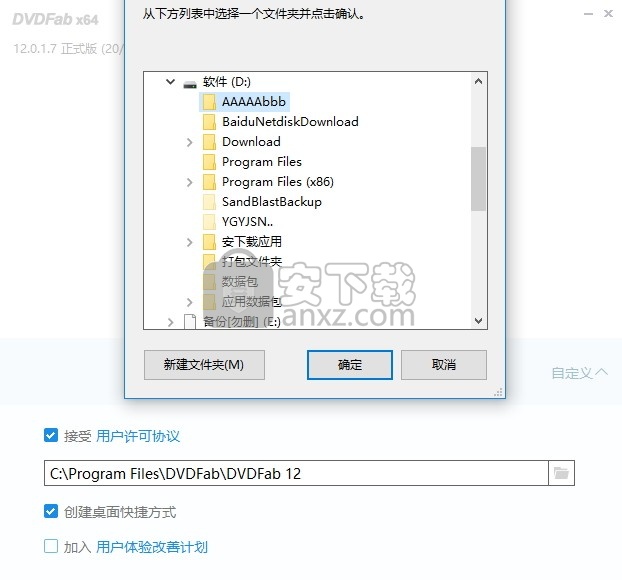
Task: Expand the 安下载应用 folder node
Action: click(x=190, y=242)
